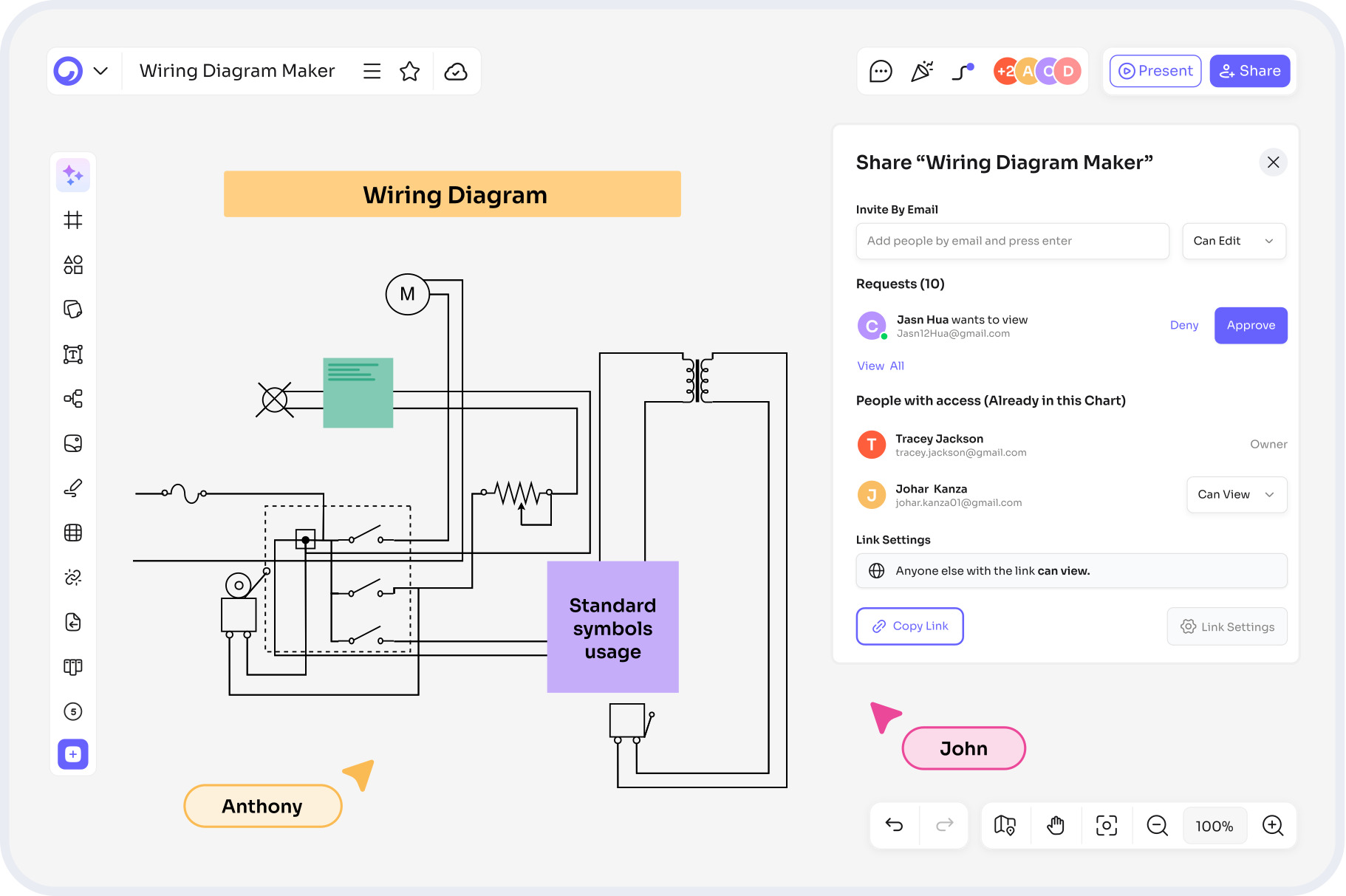Click View All requests link

(880, 366)
